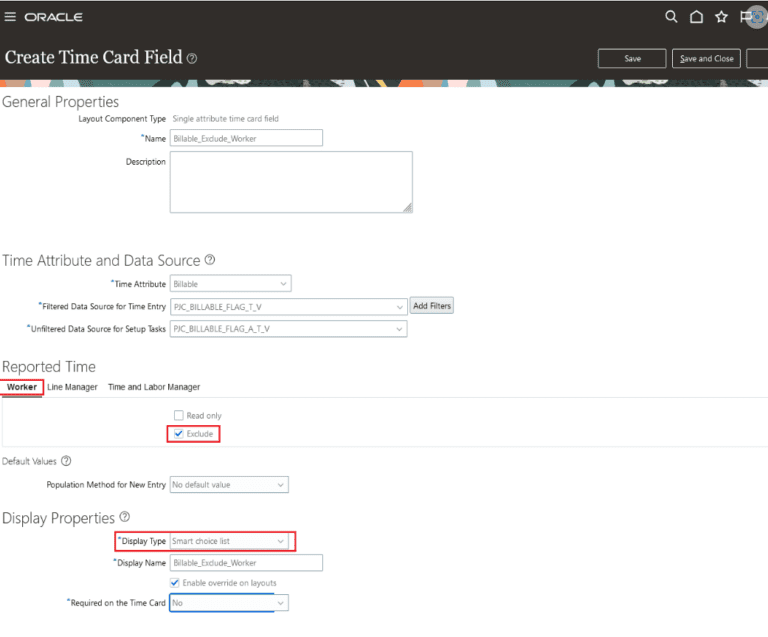Click help icon beside Create Time Card Field

pyautogui.click(x=192, y=58)
